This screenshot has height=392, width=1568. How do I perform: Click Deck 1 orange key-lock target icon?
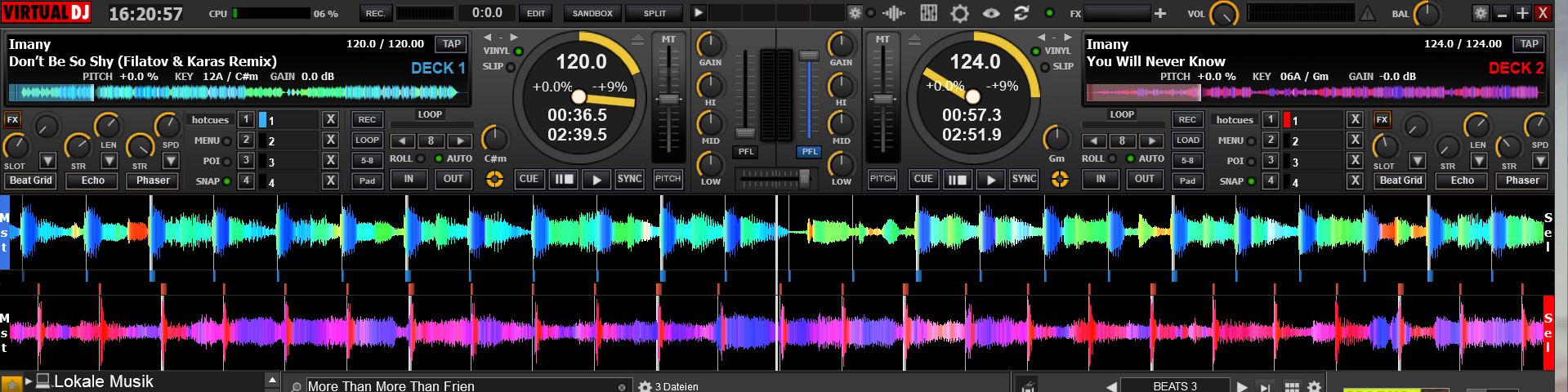[x=494, y=179]
